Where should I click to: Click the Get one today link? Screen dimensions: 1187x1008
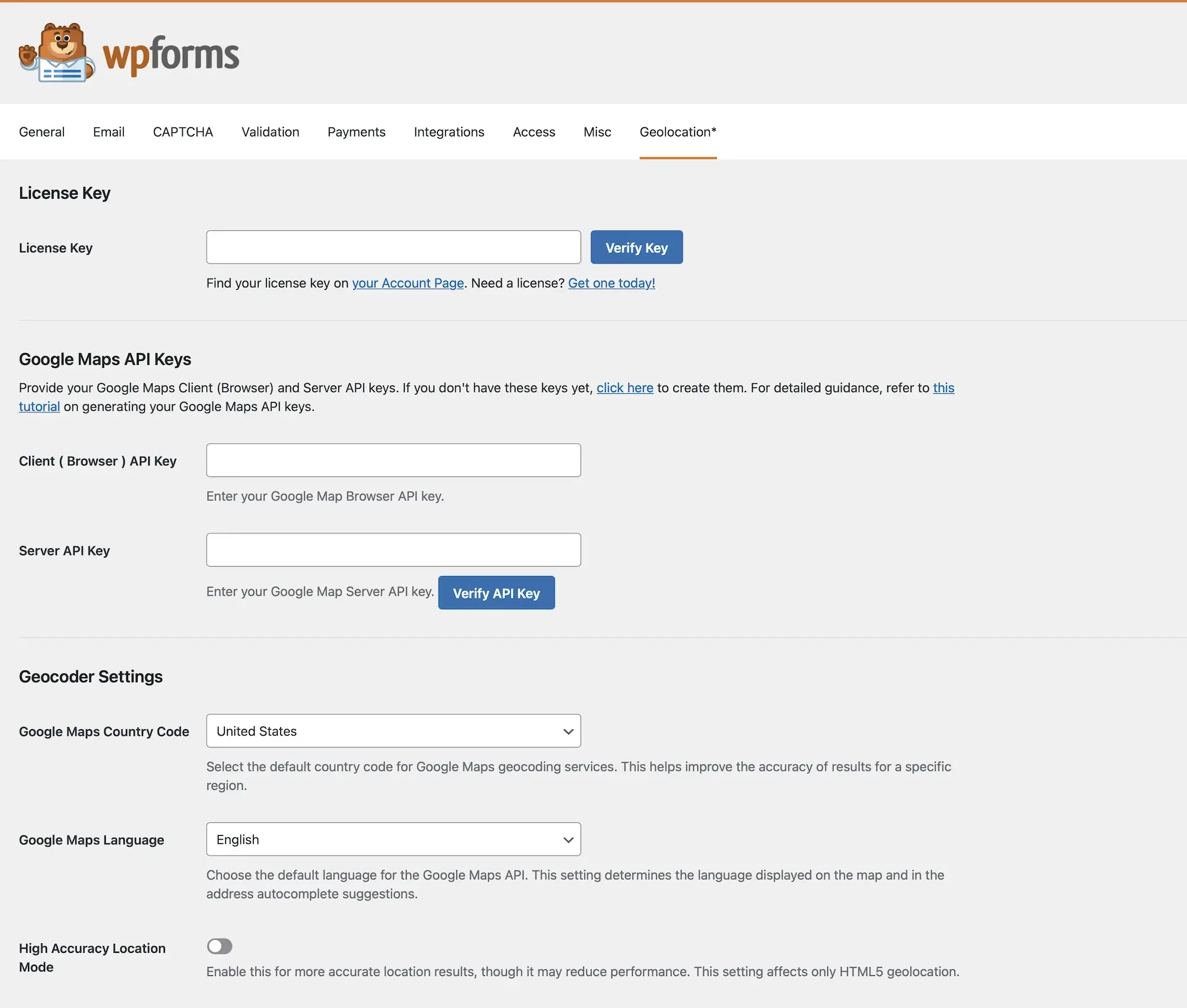coord(611,283)
